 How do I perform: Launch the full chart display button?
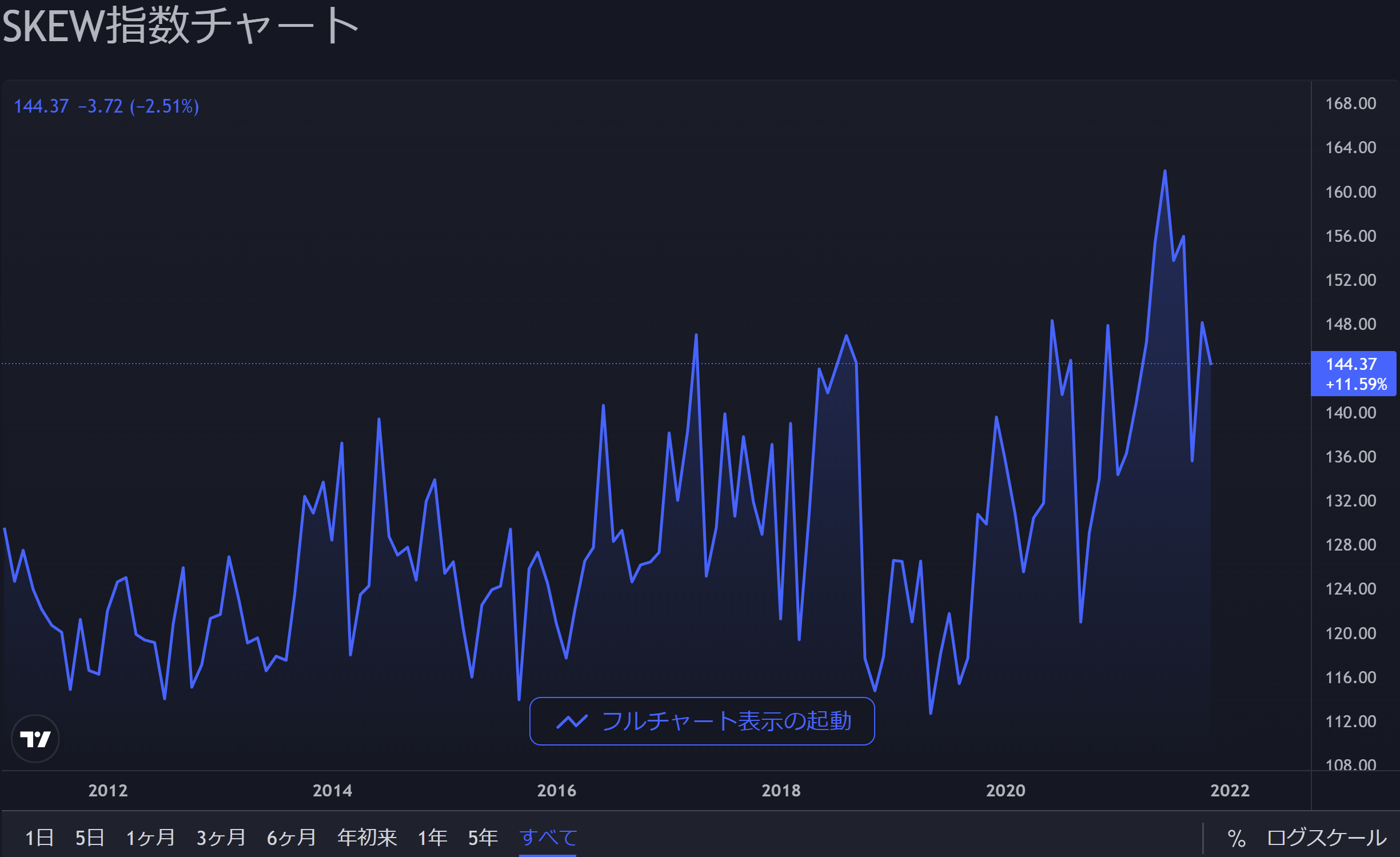702,722
